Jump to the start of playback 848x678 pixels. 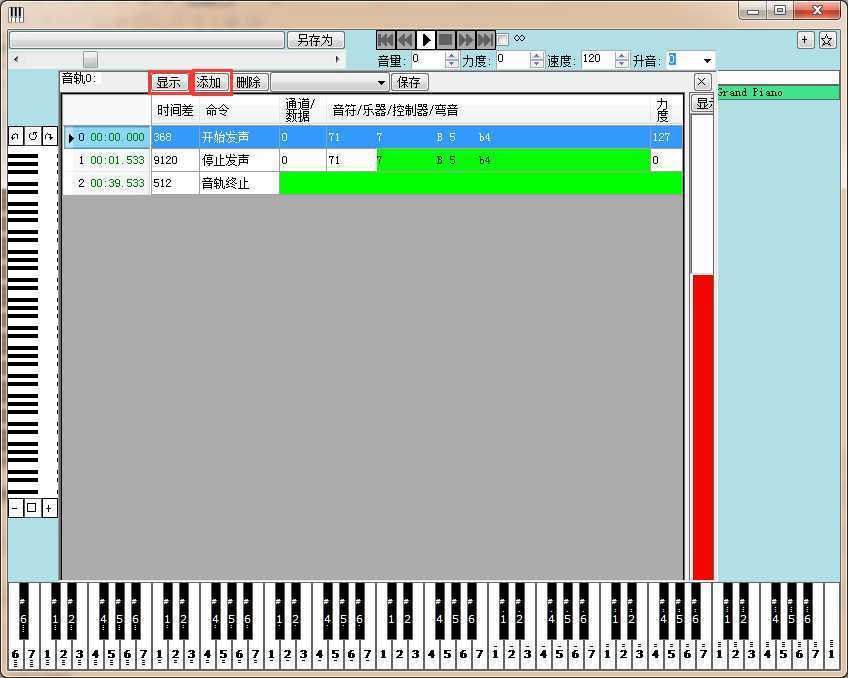pos(386,39)
